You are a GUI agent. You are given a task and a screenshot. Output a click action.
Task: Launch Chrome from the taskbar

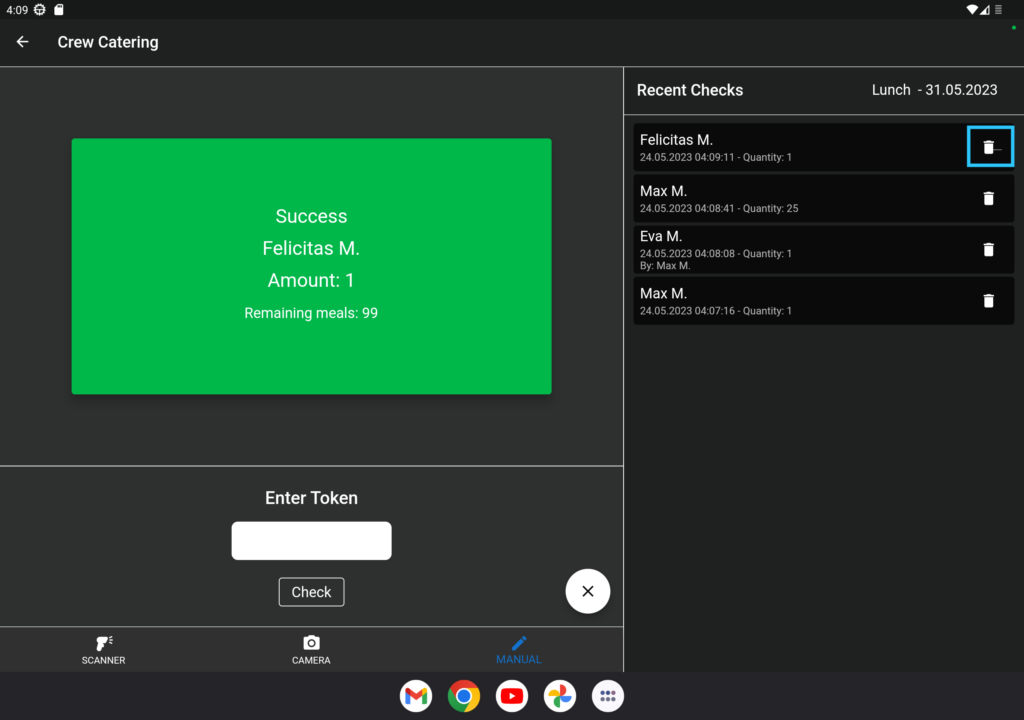[x=464, y=696]
